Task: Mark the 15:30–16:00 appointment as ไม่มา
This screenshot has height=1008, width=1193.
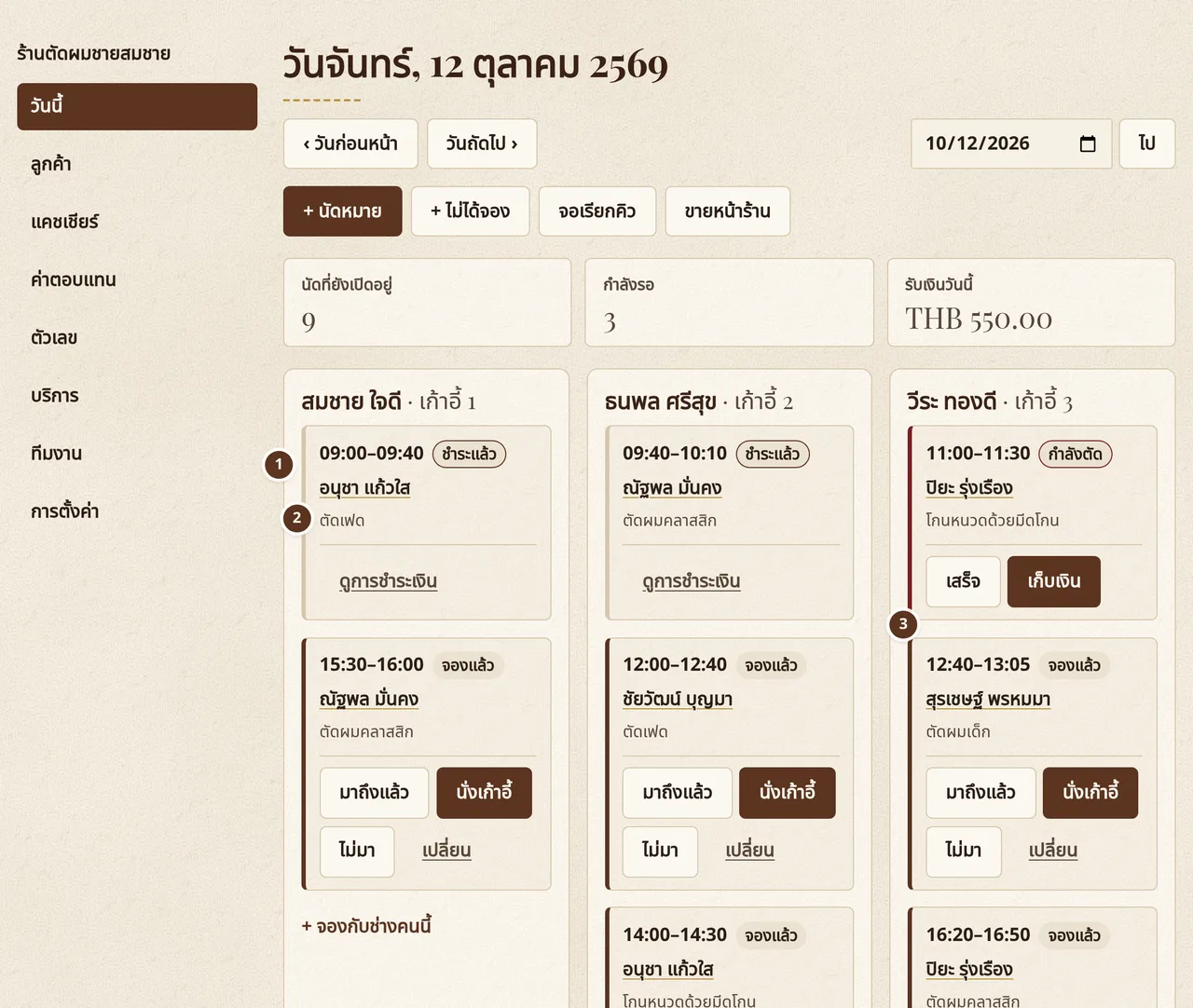Action: coord(357,851)
